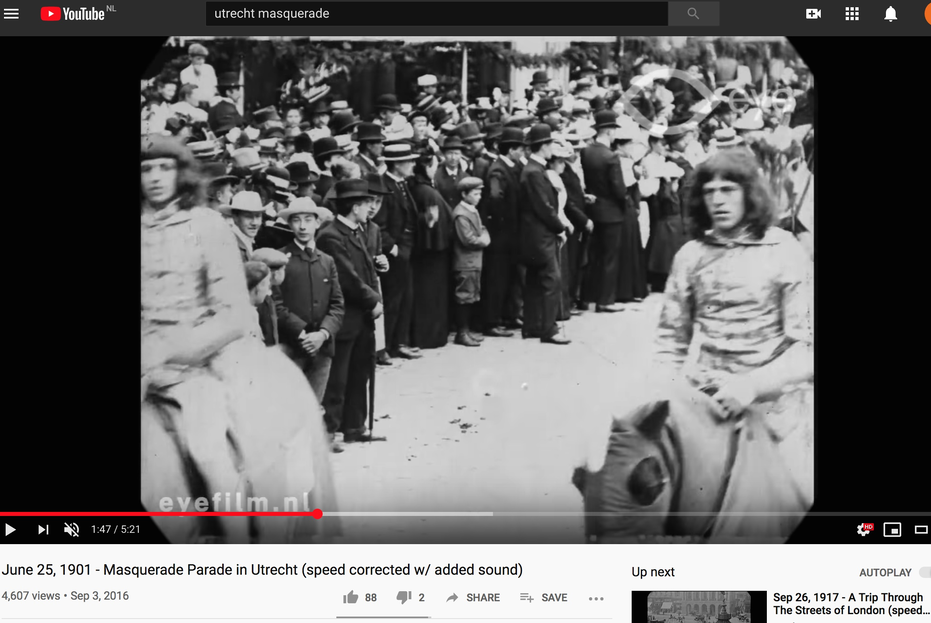This screenshot has width=931, height=623.
Task: Share the Masquerade Parade video
Action: pyautogui.click(x=473, y=597)
